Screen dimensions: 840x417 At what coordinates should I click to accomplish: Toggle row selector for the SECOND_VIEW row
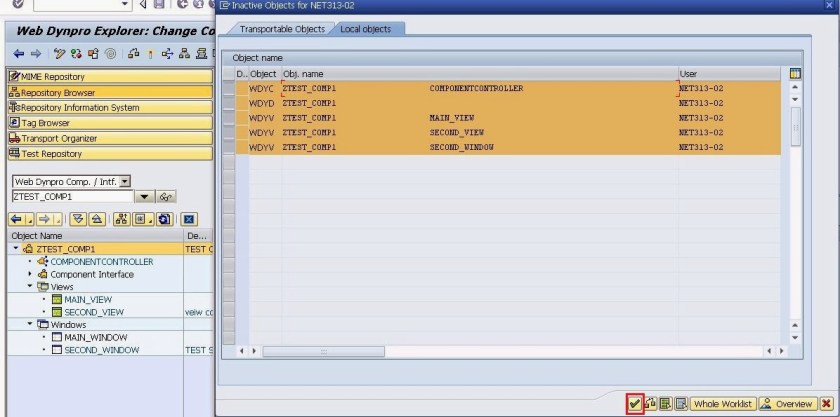[x=229, y=132]
